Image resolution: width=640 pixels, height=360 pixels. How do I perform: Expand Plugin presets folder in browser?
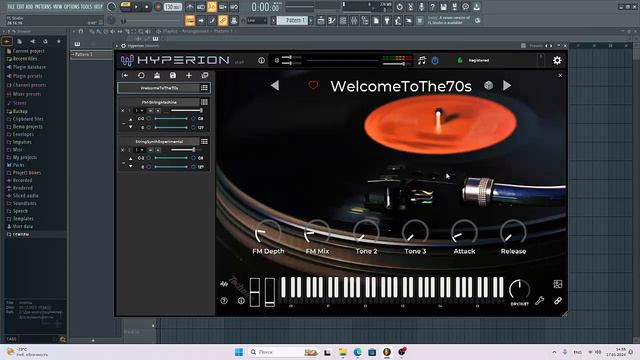point(27,76)
